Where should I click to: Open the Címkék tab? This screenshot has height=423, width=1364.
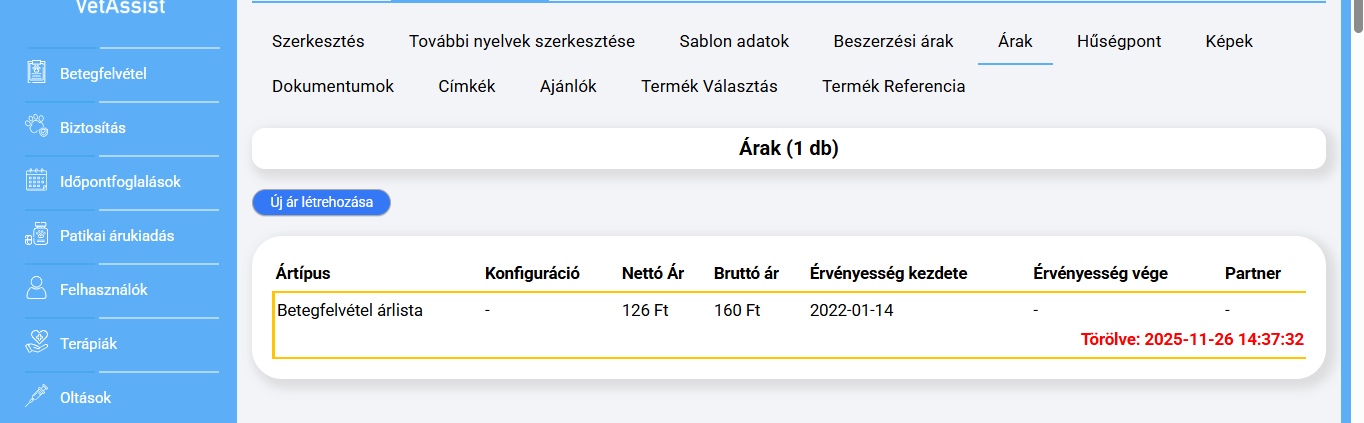click(467, 87)
